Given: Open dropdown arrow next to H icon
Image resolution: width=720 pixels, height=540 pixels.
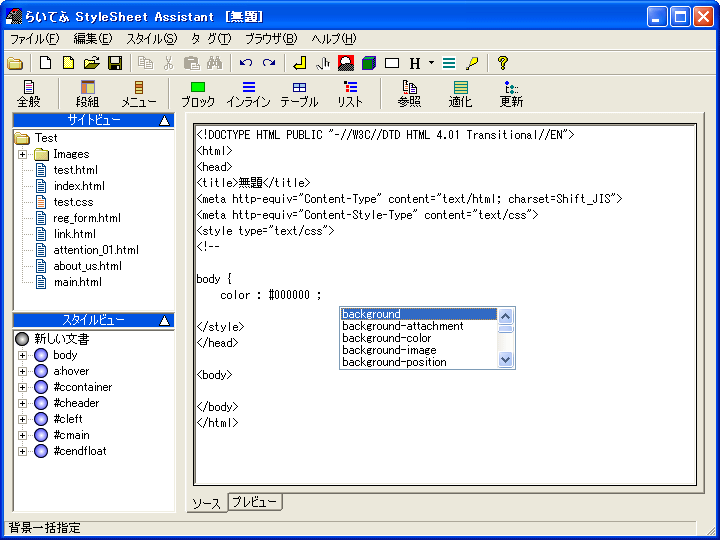Looking at the screenshot, I should pyautogui.click(x=431, y=62).
